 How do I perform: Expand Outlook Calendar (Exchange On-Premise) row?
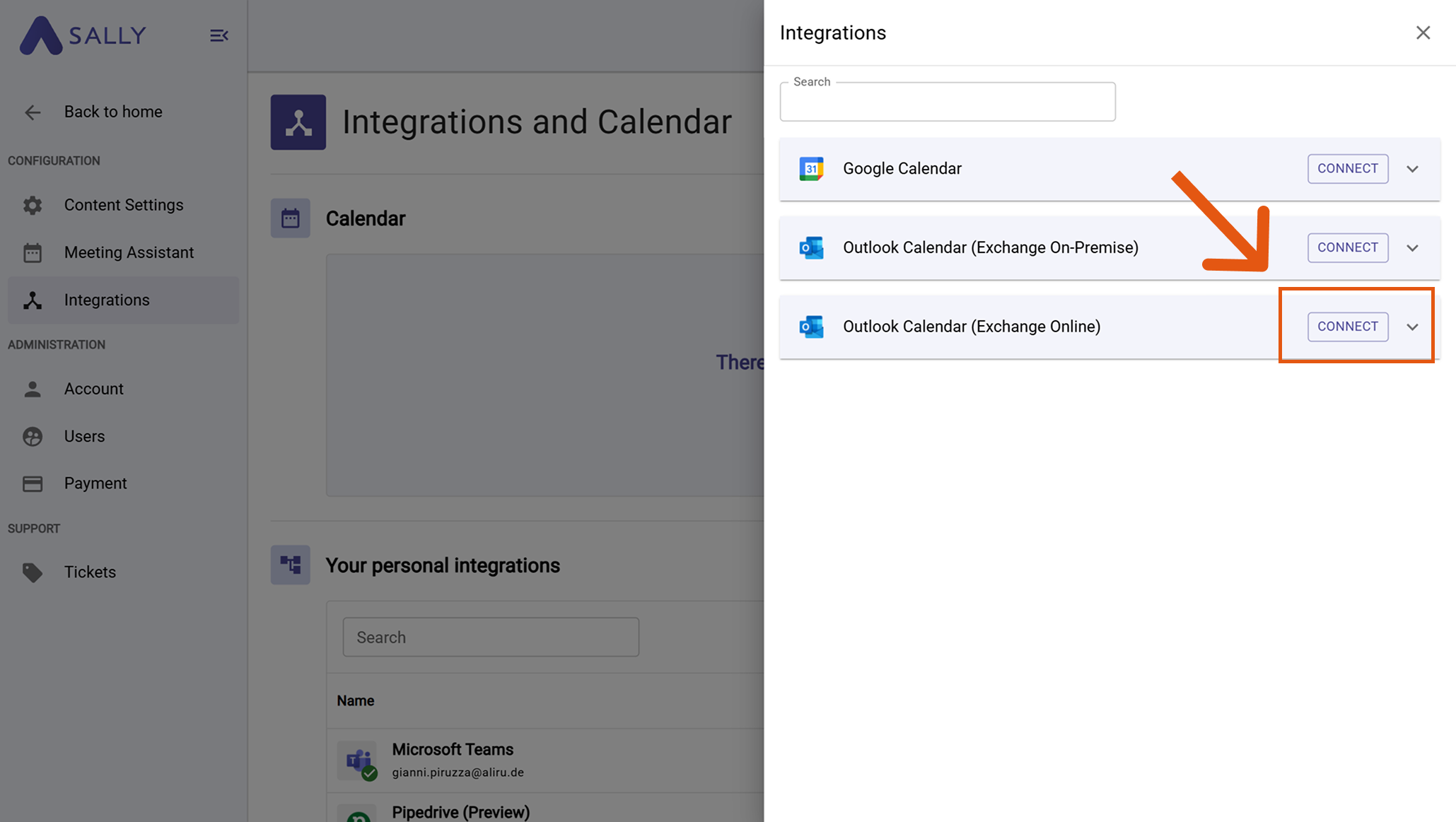coord(1413,248)
